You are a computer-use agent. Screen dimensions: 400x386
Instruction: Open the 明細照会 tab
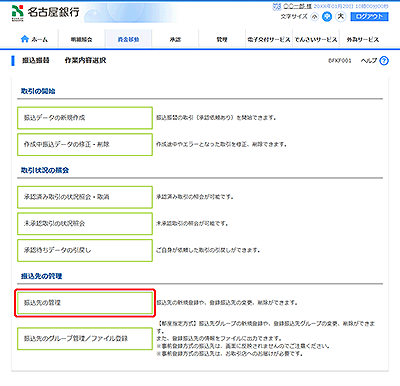point(82,39)
